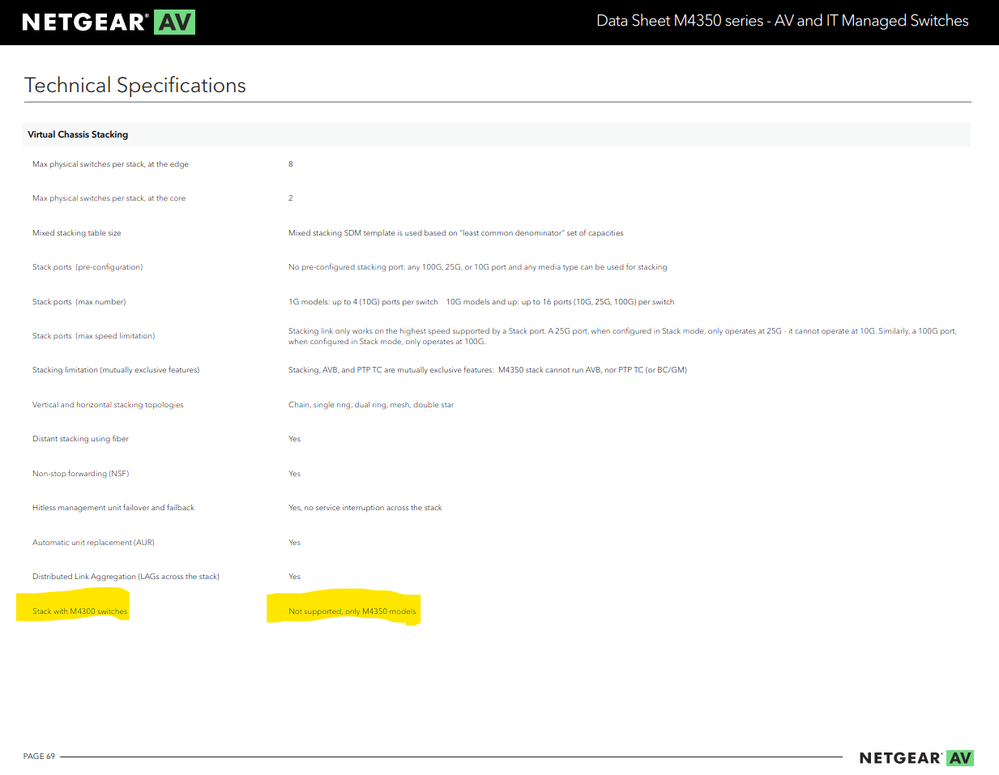Click the NETGEAR AV logo in footer
The height and width of the screenshot is (775, 999).
[916, 758]
